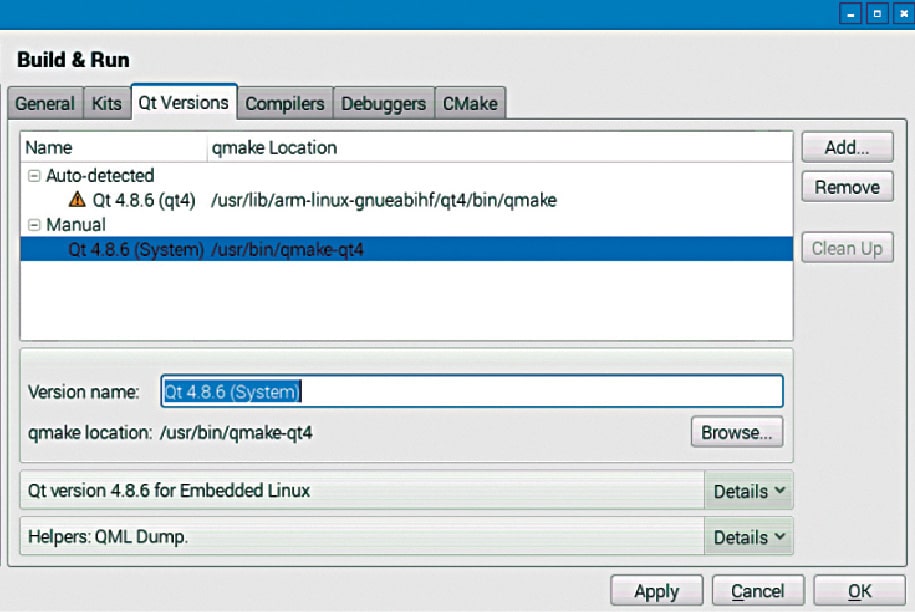This screenshot has width=915, height=612.
Task: Expand Details for Qt version 4.8.6
Action: (748, 491)
